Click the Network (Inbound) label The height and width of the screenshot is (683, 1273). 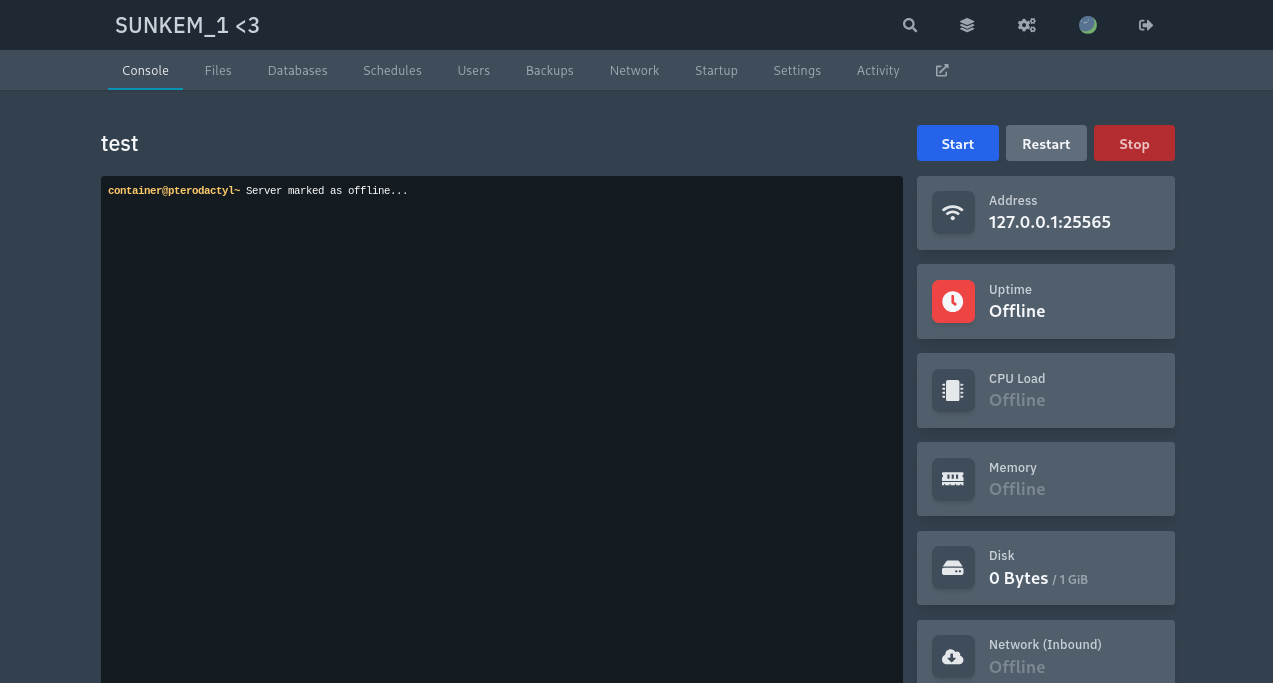pyautogui.click(x=1045, y=645)
